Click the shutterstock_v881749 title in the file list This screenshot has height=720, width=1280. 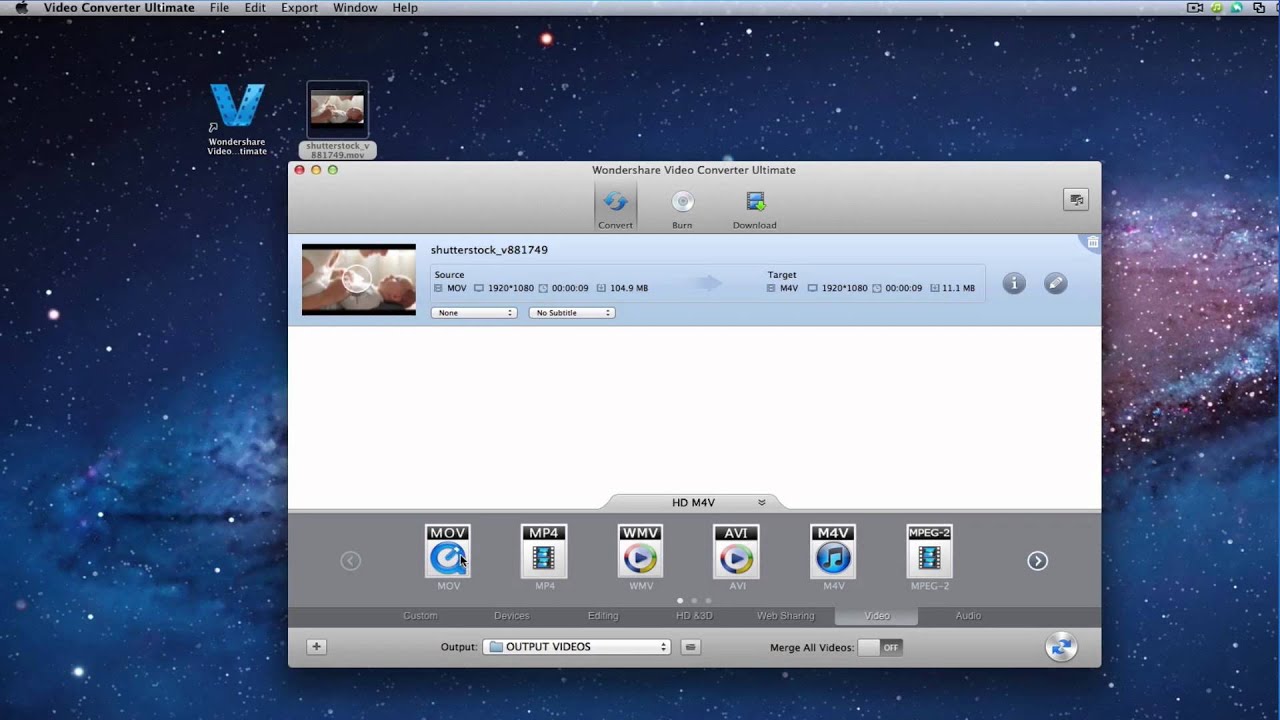click(489, 250)
